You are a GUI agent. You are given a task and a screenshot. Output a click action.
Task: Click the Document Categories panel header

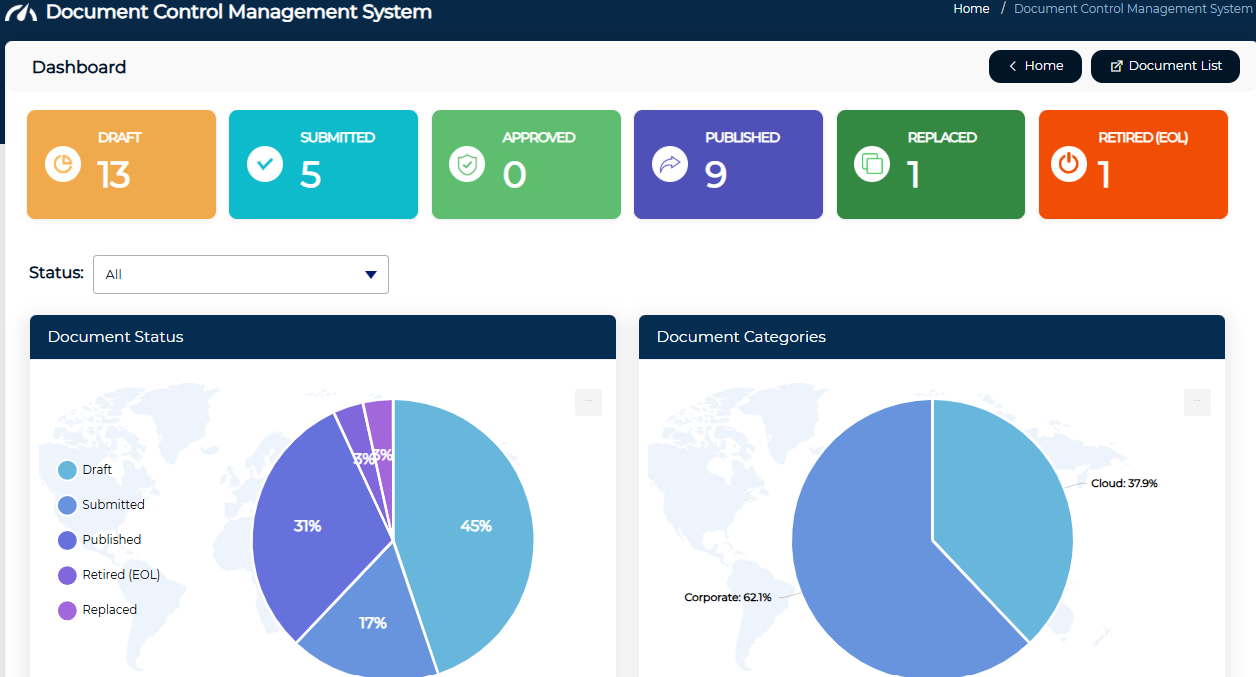coord(932,337)
